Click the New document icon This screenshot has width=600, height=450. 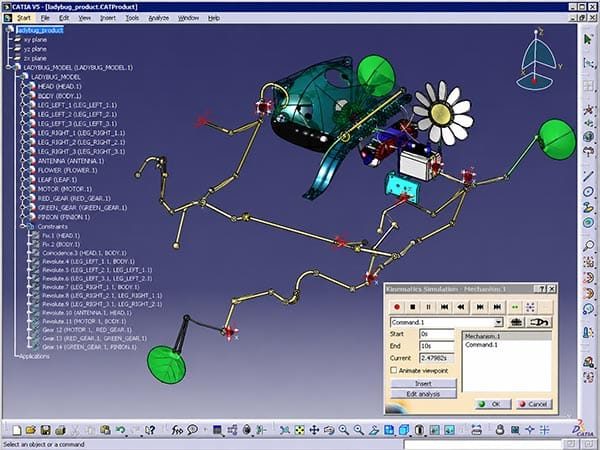[16, 430]
